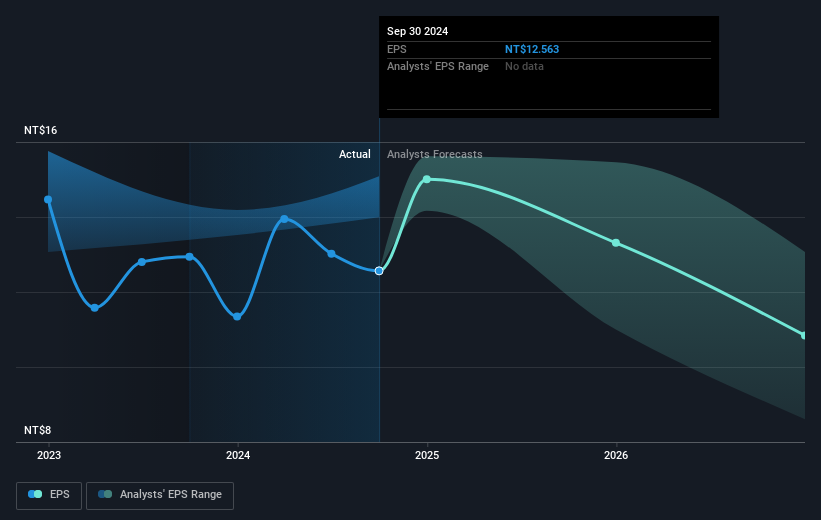
Task: Click the tooltip Analysts' EPS Range row label
Action: [438, 67]
